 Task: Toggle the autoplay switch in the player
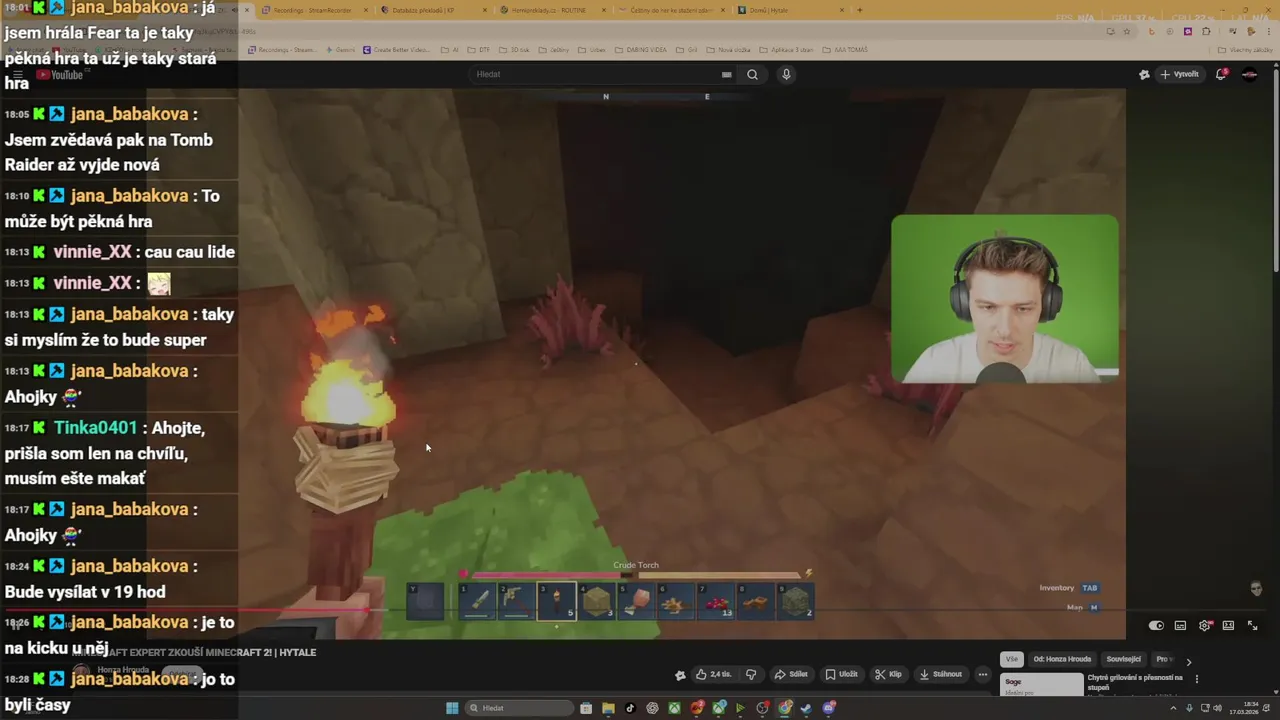pos(1156,625)
